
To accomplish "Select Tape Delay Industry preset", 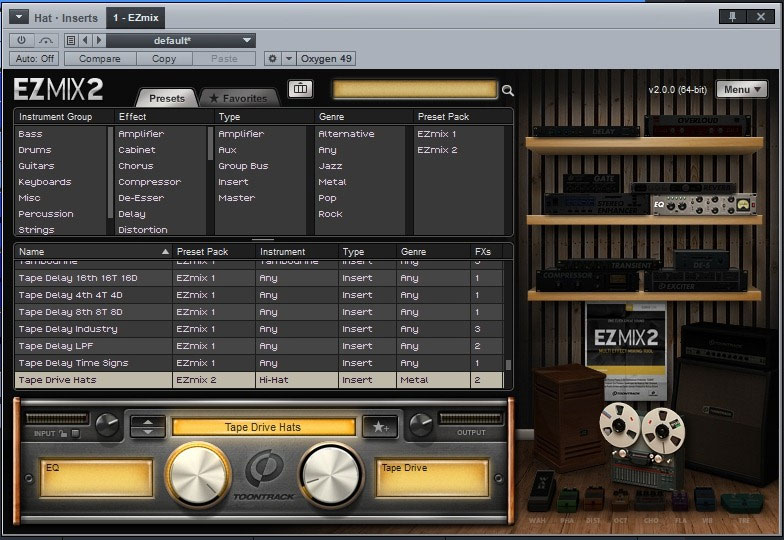I will point(258,329).
